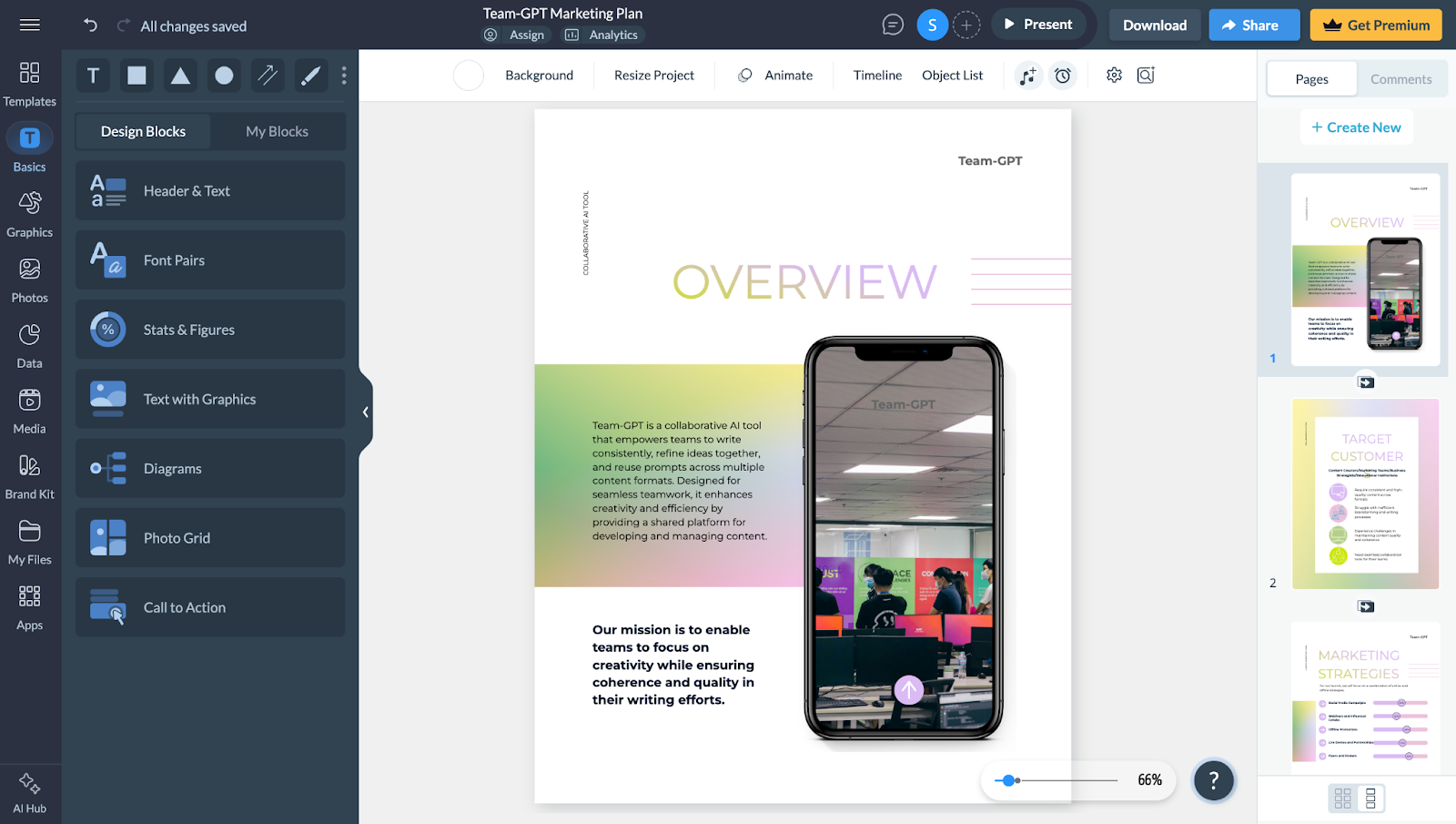
Task: Collapse the left design blocks panel
Action: click(366, 412)
